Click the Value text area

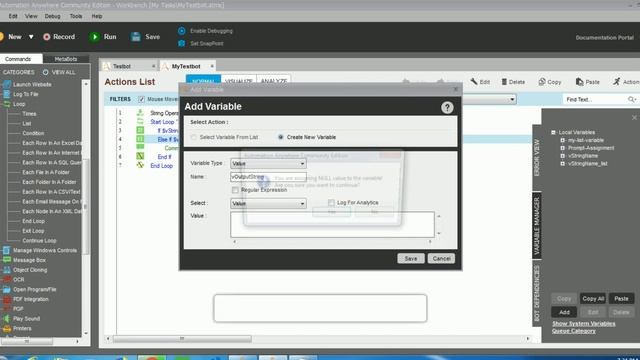(332, 224)
